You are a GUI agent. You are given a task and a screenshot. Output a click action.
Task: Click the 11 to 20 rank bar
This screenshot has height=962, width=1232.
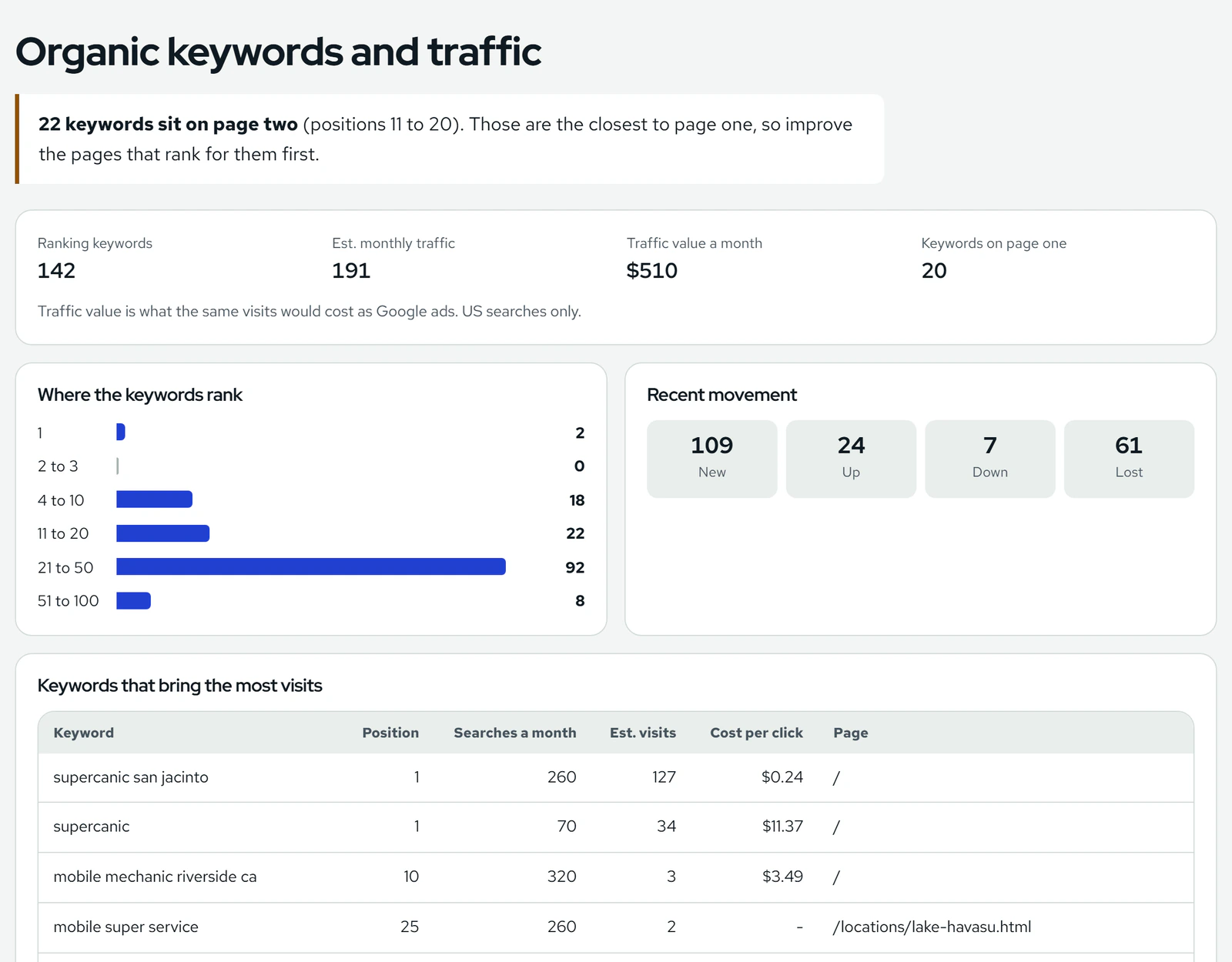pyautogui.click(x=162, y=533)
